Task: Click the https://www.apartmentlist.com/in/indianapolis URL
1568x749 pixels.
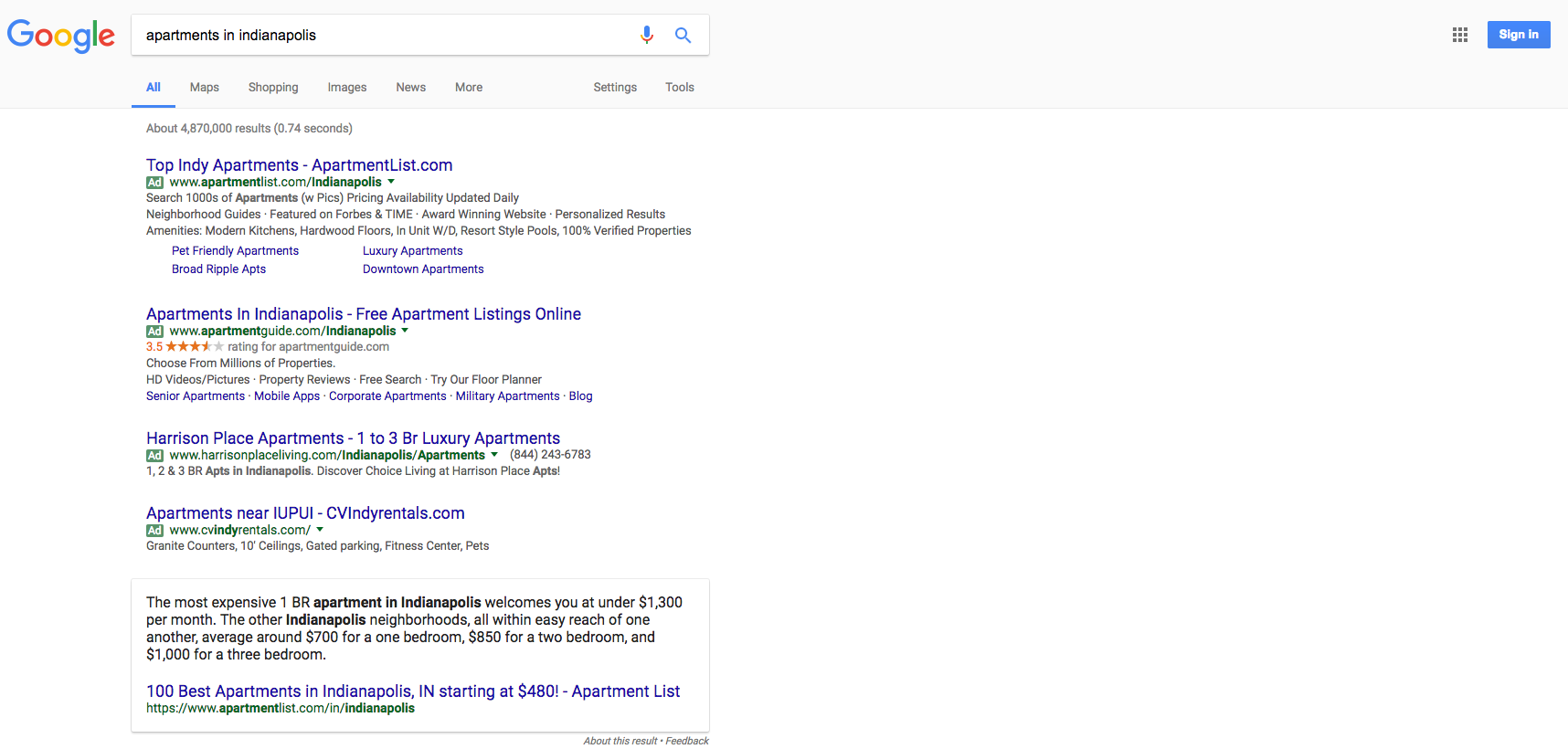Action: [281, 709]
